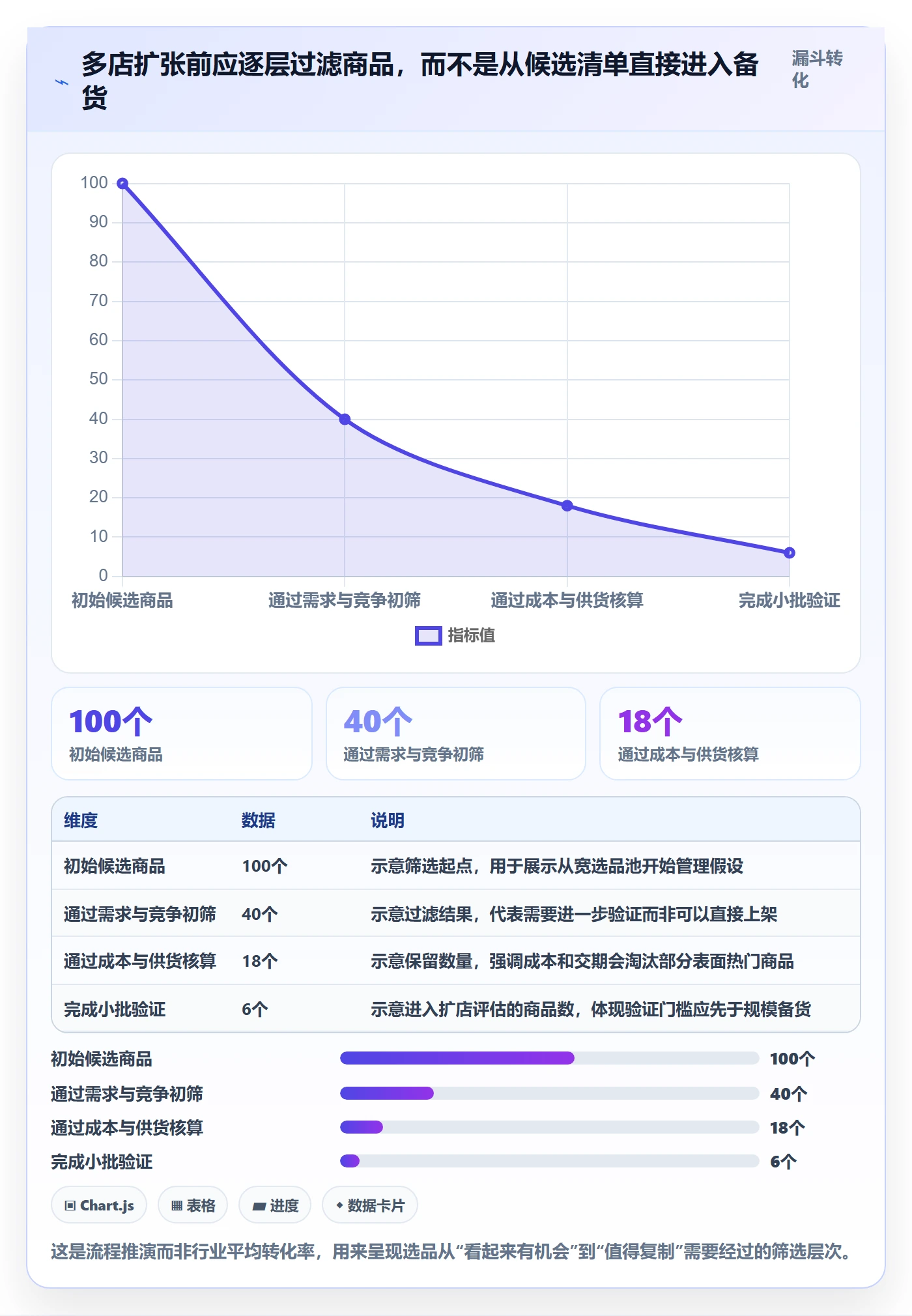This screenshot has width=912, height=1316.
Task: Click the 完成小批验证 x-axis label on chart
Action: pyautogui.click(x=790, y=600)
